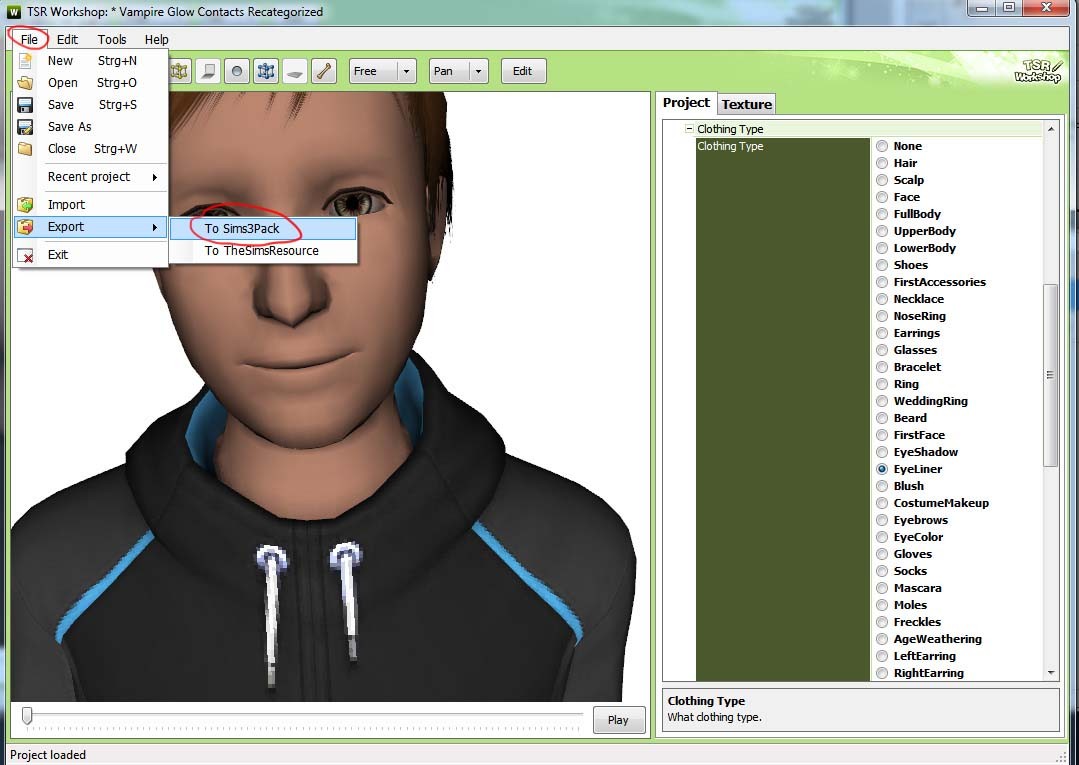Image resolution: width=1079 pixels, height=765 pixels.
Task: Open the Tools menu
Action: (111, 39)
